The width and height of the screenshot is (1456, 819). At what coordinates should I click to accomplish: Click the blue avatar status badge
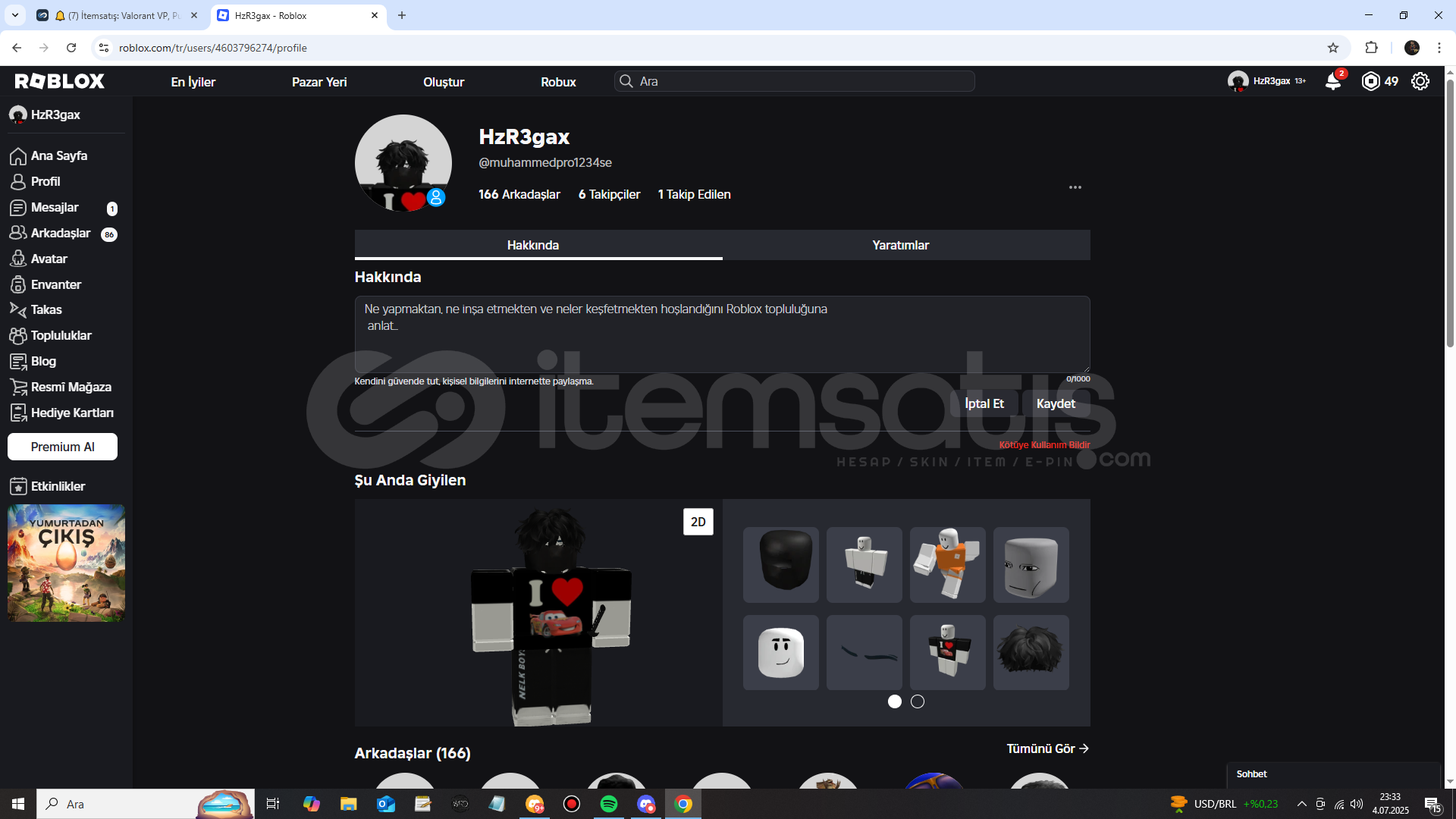coord(436,197)
